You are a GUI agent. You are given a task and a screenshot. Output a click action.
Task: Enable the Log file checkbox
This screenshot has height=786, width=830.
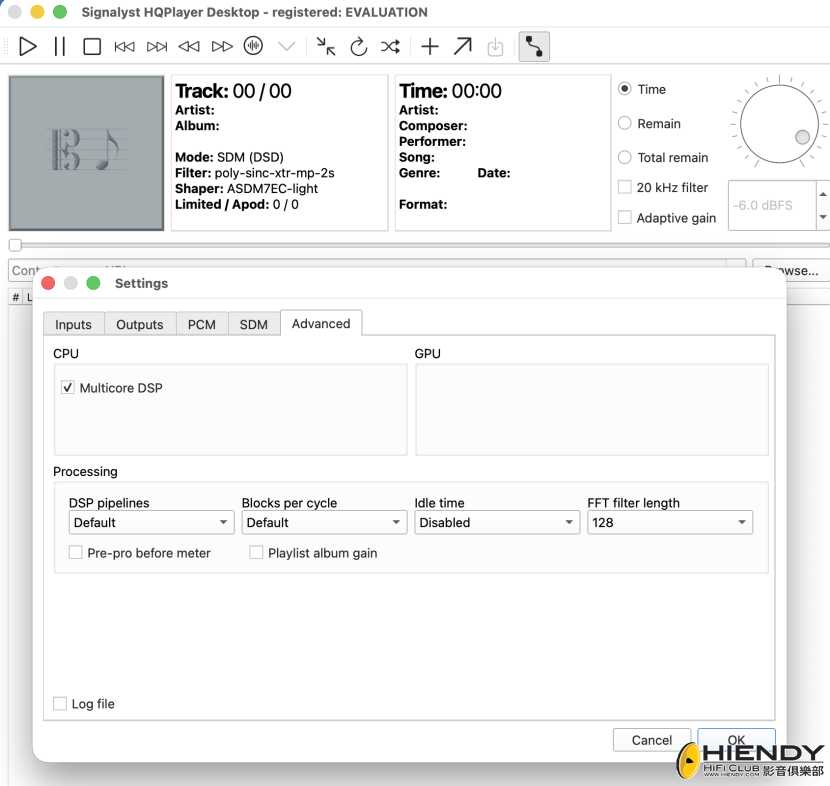pyautogui.click(x=60, y=703)
